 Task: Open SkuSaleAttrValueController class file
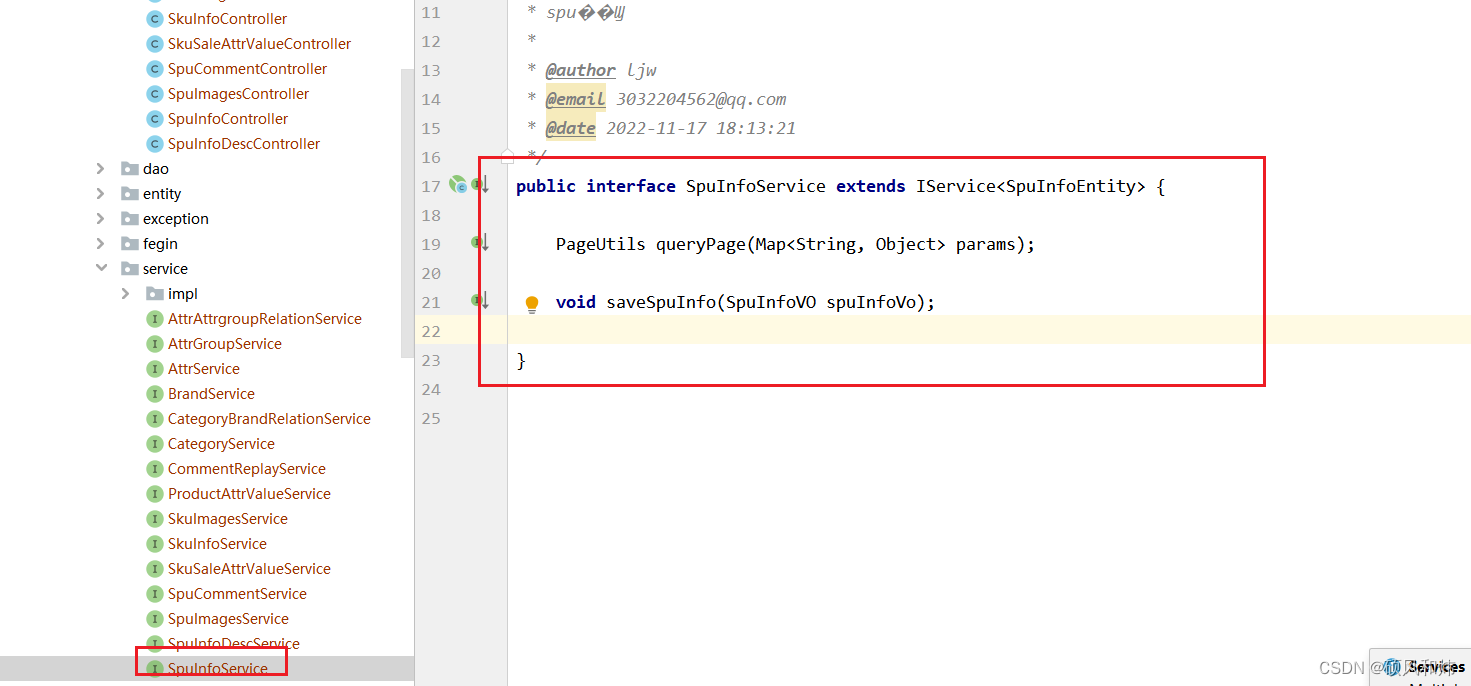point(259,44)
